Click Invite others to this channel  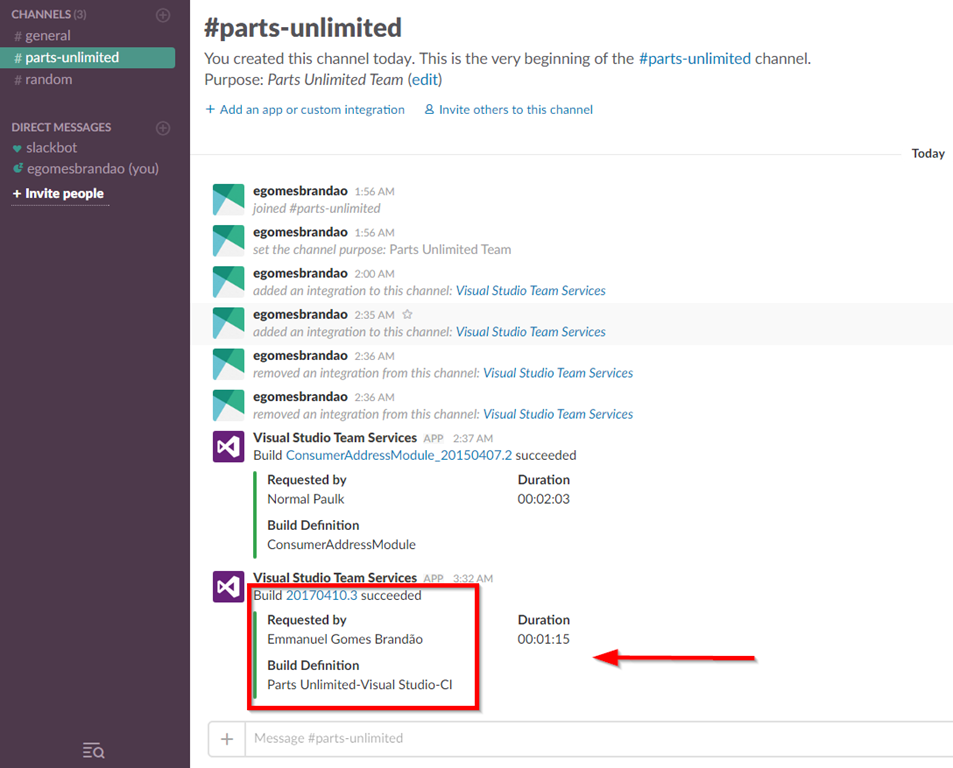(x=516, y=109)
